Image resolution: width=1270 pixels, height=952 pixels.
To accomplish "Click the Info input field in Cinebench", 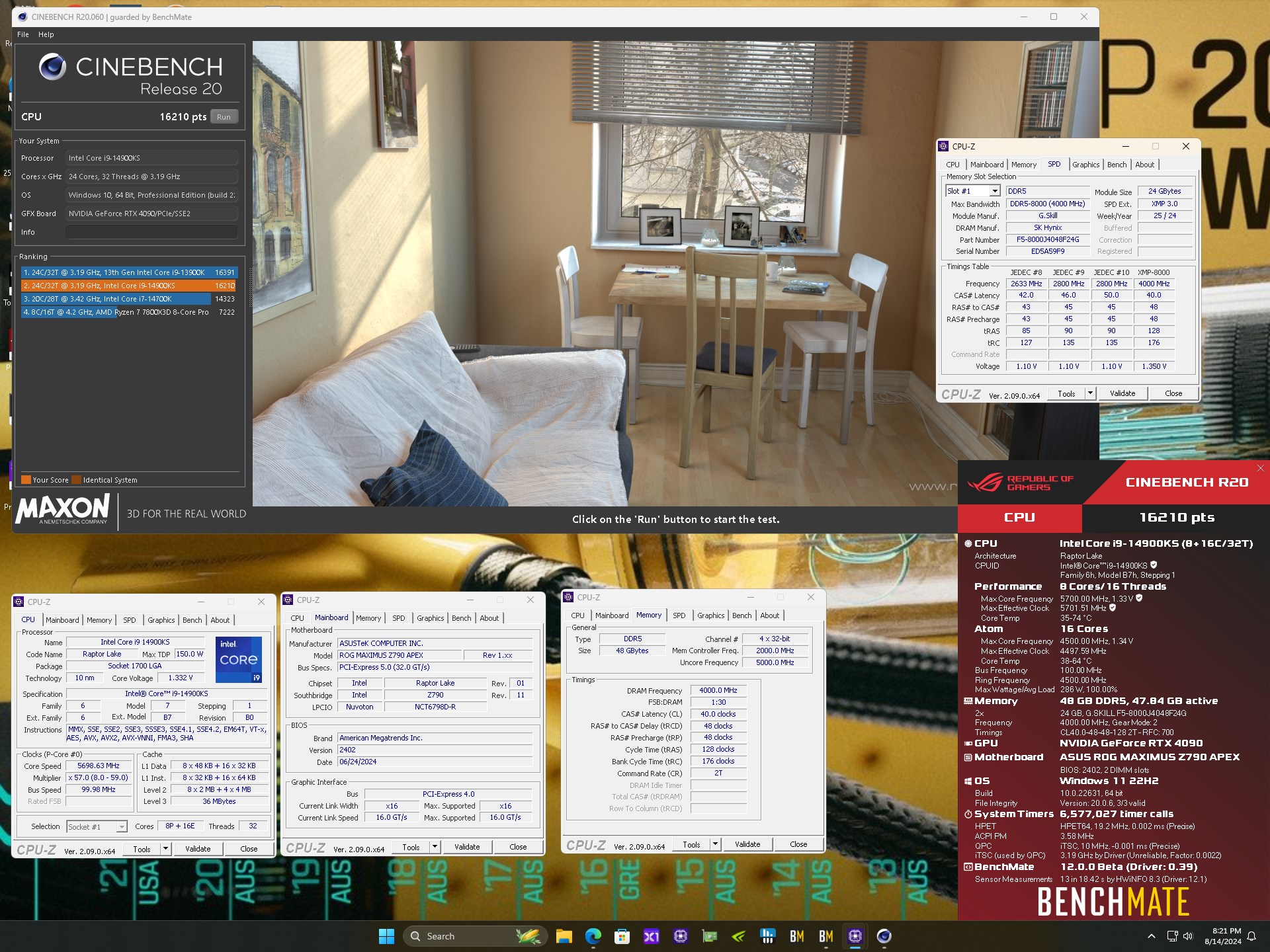I will 151,232.
